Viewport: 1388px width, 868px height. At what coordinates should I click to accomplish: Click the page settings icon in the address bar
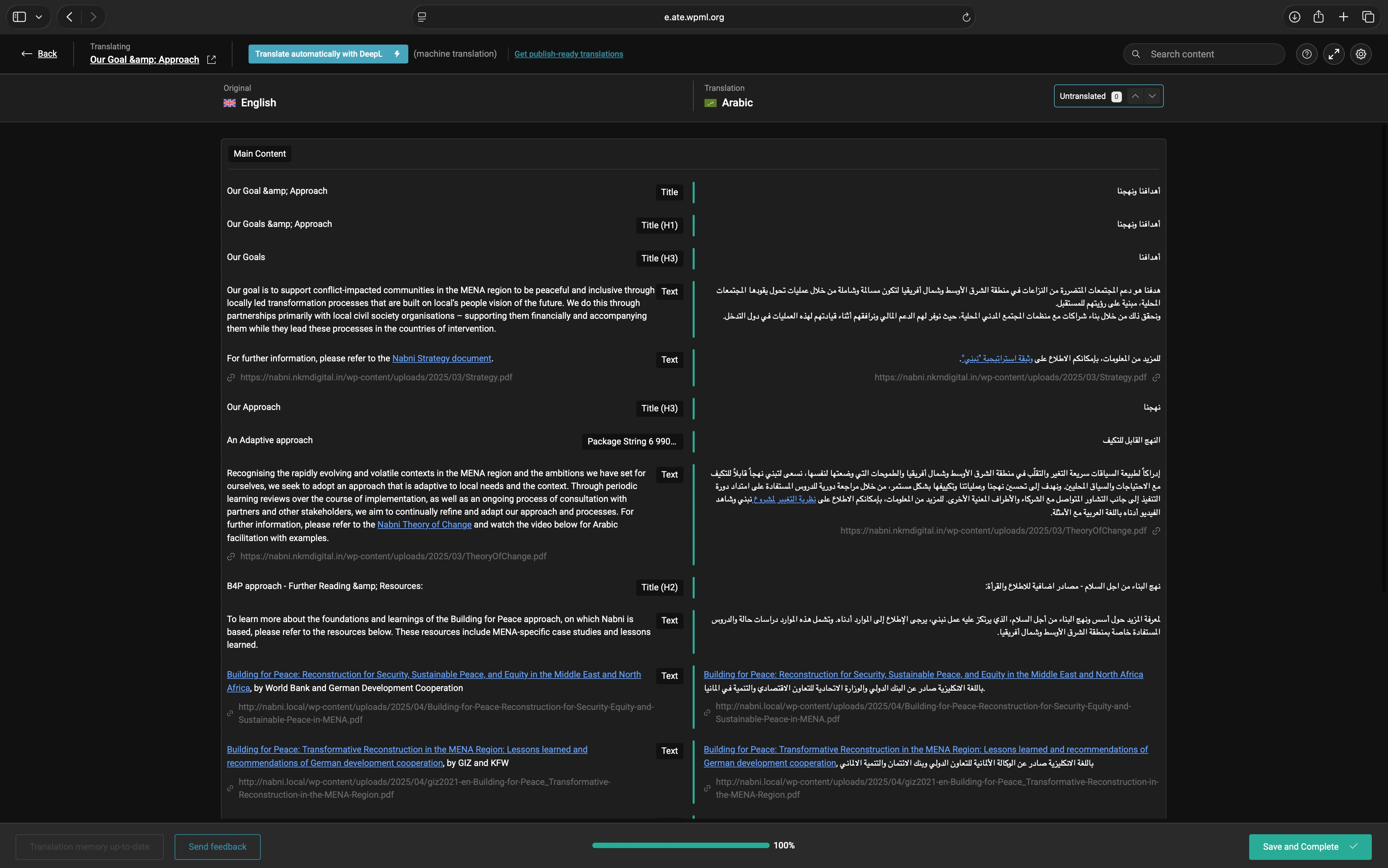[x=422, y=17]
